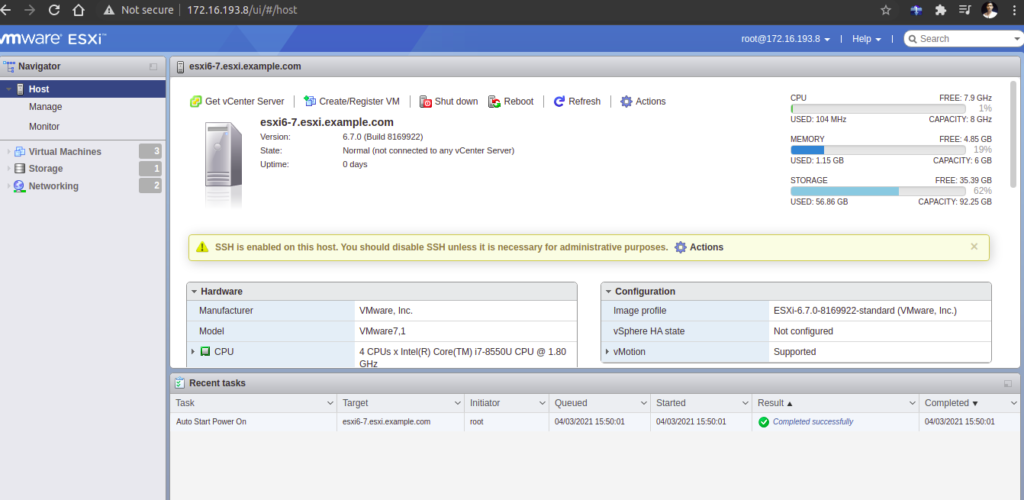Image resolution: width=1024 pixels, height=500 pixels.
Task: Expand the vMotion configuration row
Action: pos(607,352)
